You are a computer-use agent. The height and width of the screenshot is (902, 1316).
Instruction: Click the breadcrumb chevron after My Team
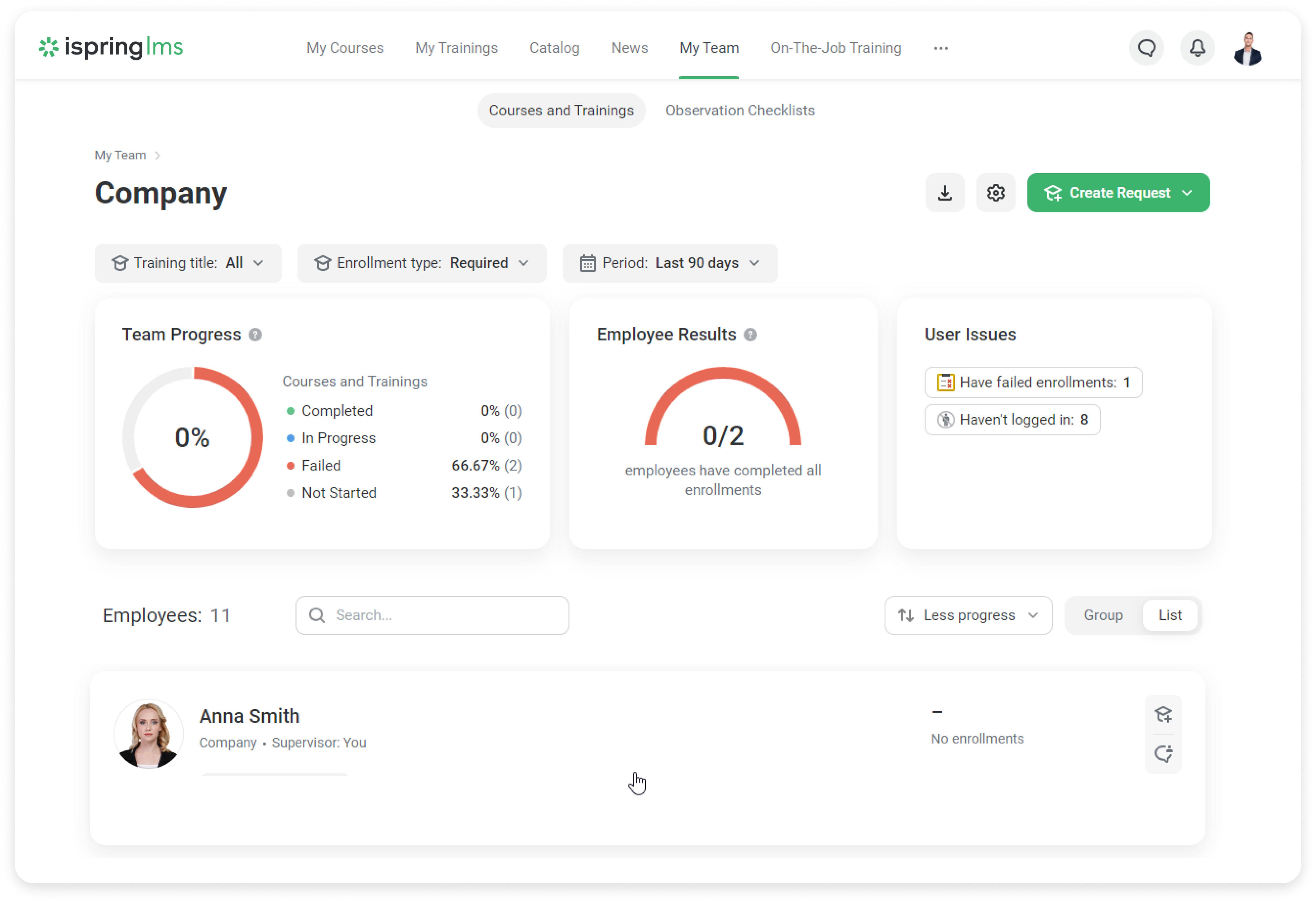[x=157, y=156]
